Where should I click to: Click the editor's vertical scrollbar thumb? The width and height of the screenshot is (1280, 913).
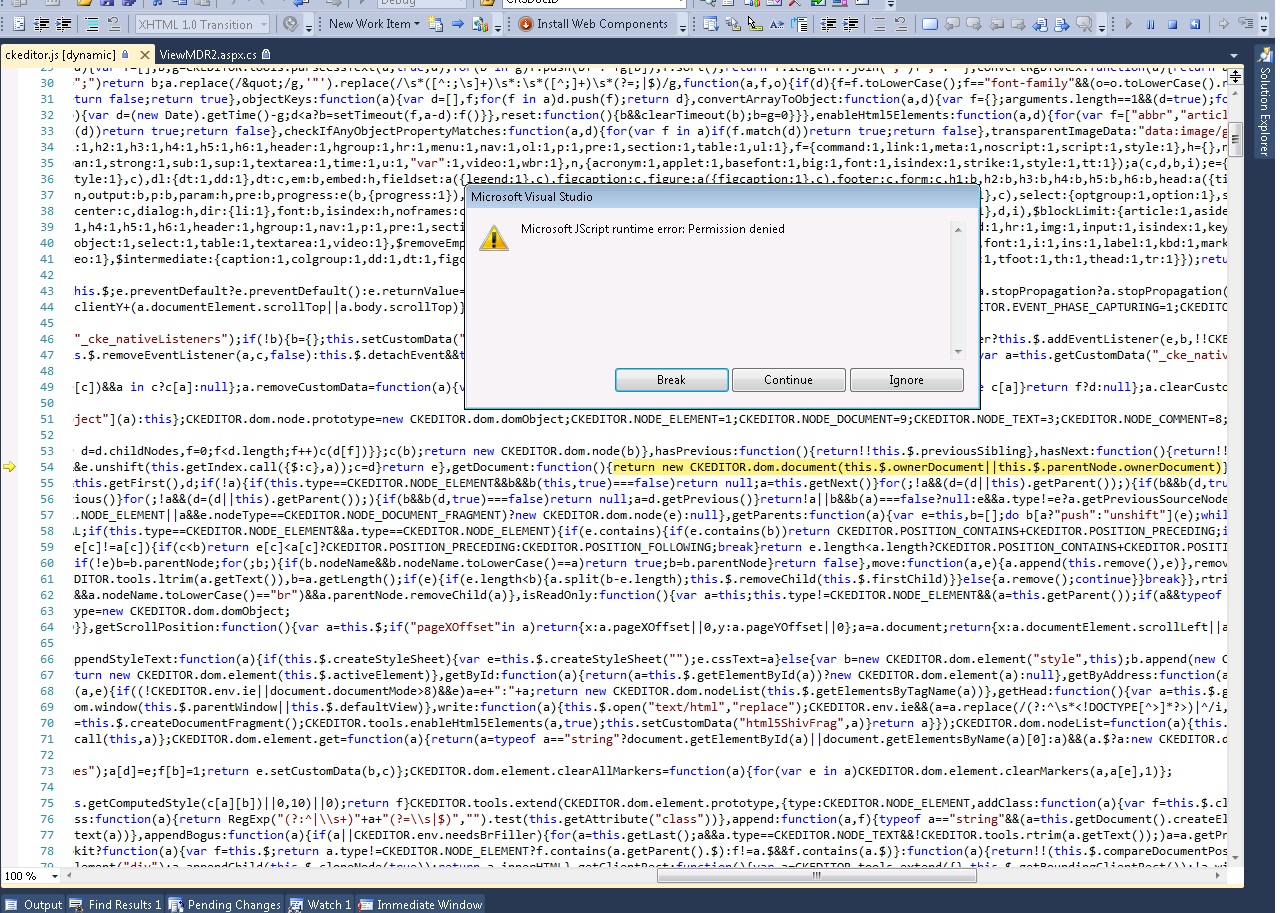coord(1235,140)
